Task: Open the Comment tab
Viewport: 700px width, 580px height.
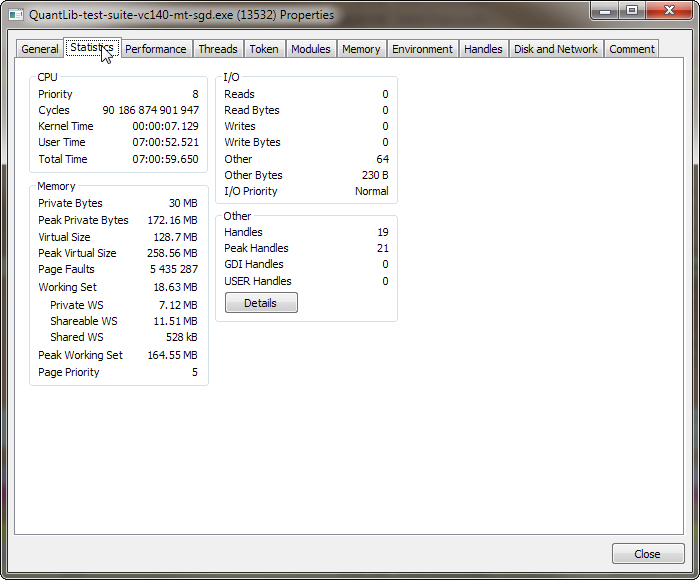Action: tap(631, 49)
